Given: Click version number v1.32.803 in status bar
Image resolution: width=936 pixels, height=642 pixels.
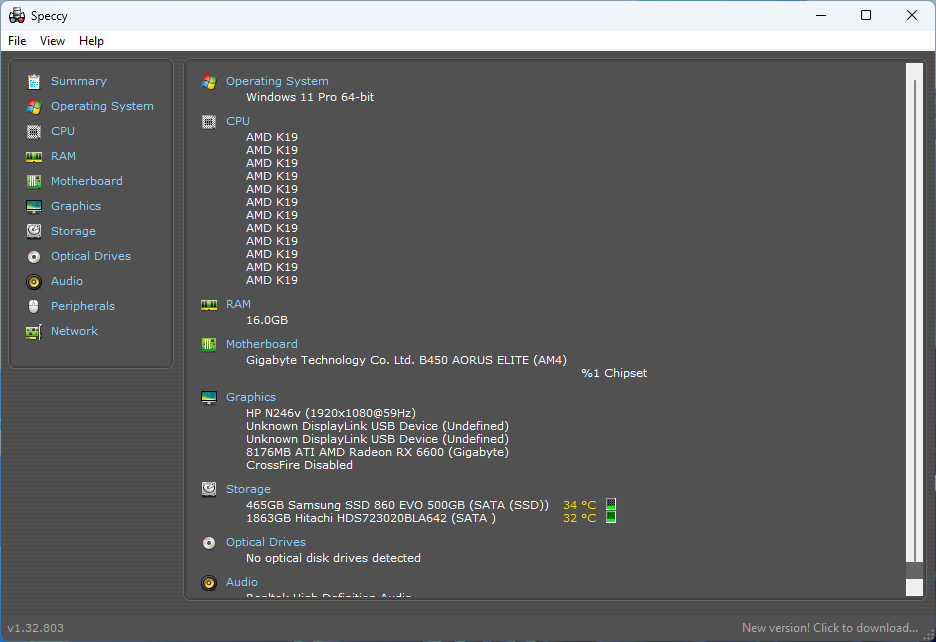Looking at the screenshot, I should click(36, 628).
